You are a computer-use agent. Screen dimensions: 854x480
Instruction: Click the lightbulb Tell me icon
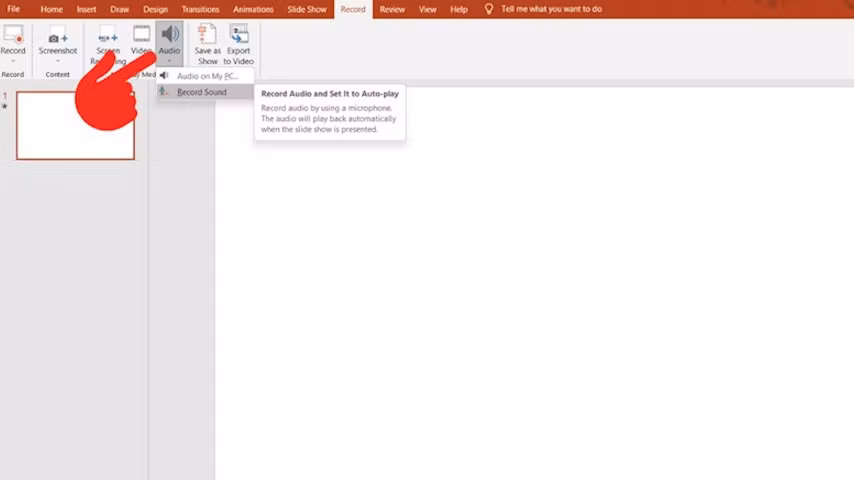[x=489, y=9]
